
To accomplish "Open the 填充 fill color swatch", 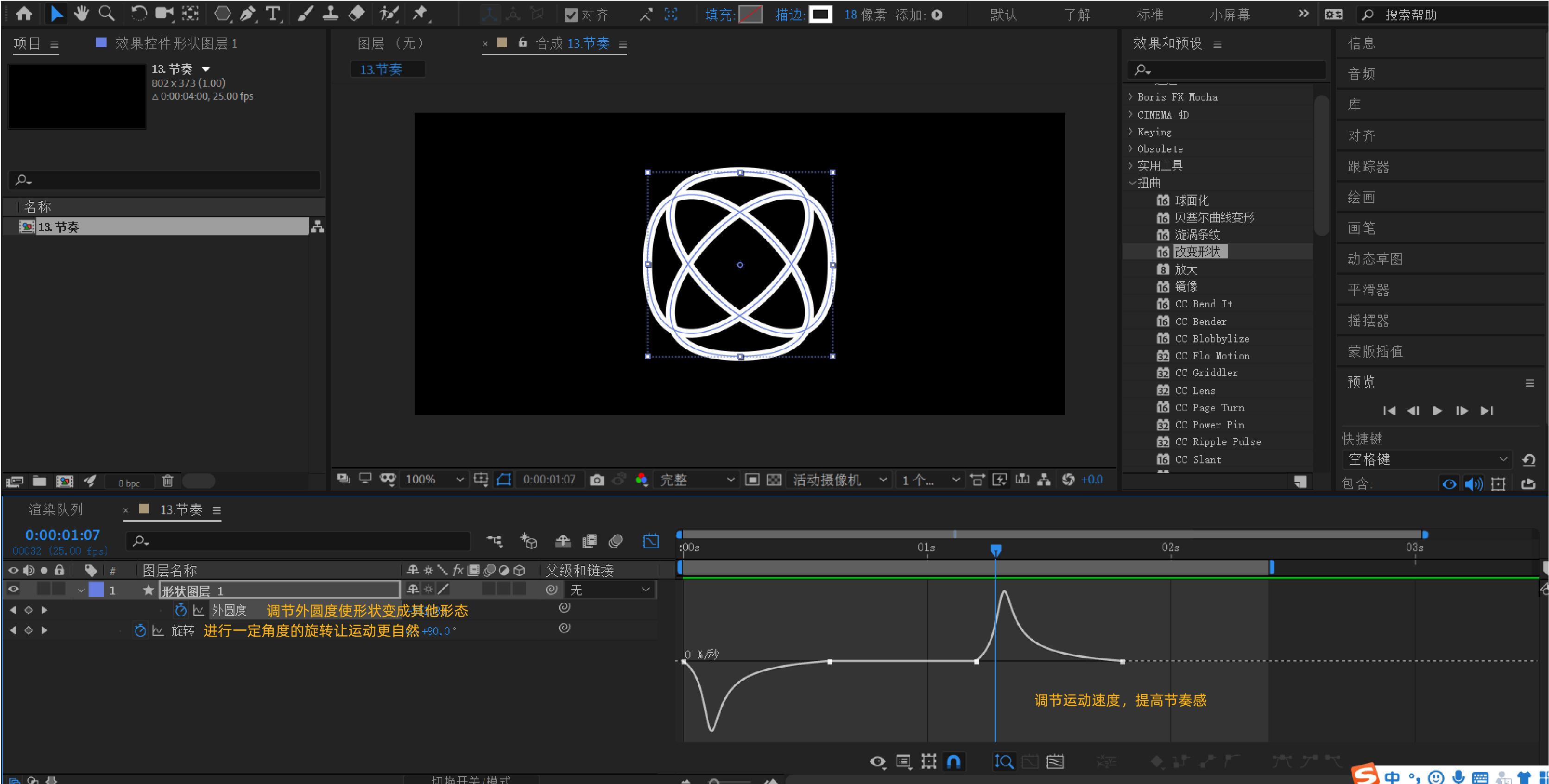I will pos(750,14).
